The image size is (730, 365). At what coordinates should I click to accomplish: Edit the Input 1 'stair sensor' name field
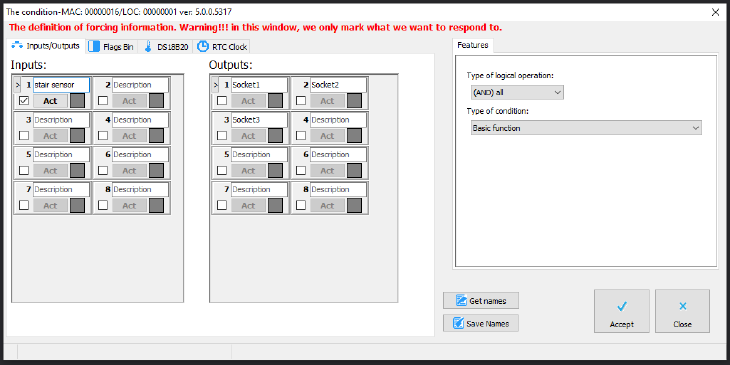point(61,85)
